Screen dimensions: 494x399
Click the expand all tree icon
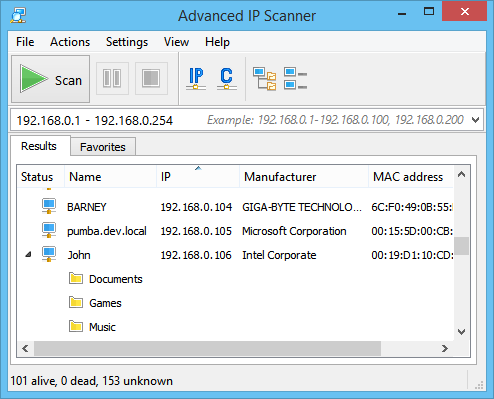tap(265, 79)
